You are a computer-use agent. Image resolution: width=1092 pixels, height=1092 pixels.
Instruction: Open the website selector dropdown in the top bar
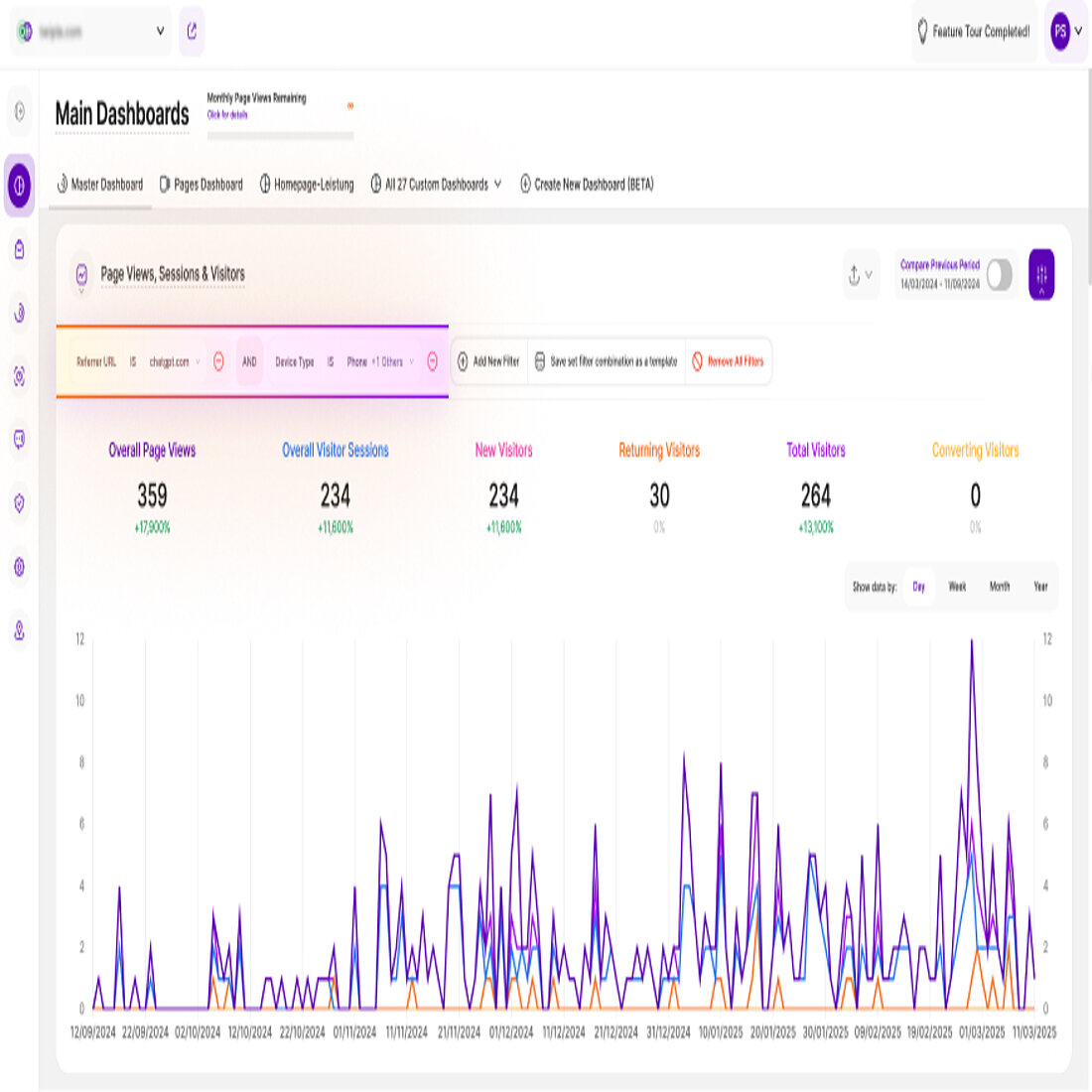[x=159, y=31]
